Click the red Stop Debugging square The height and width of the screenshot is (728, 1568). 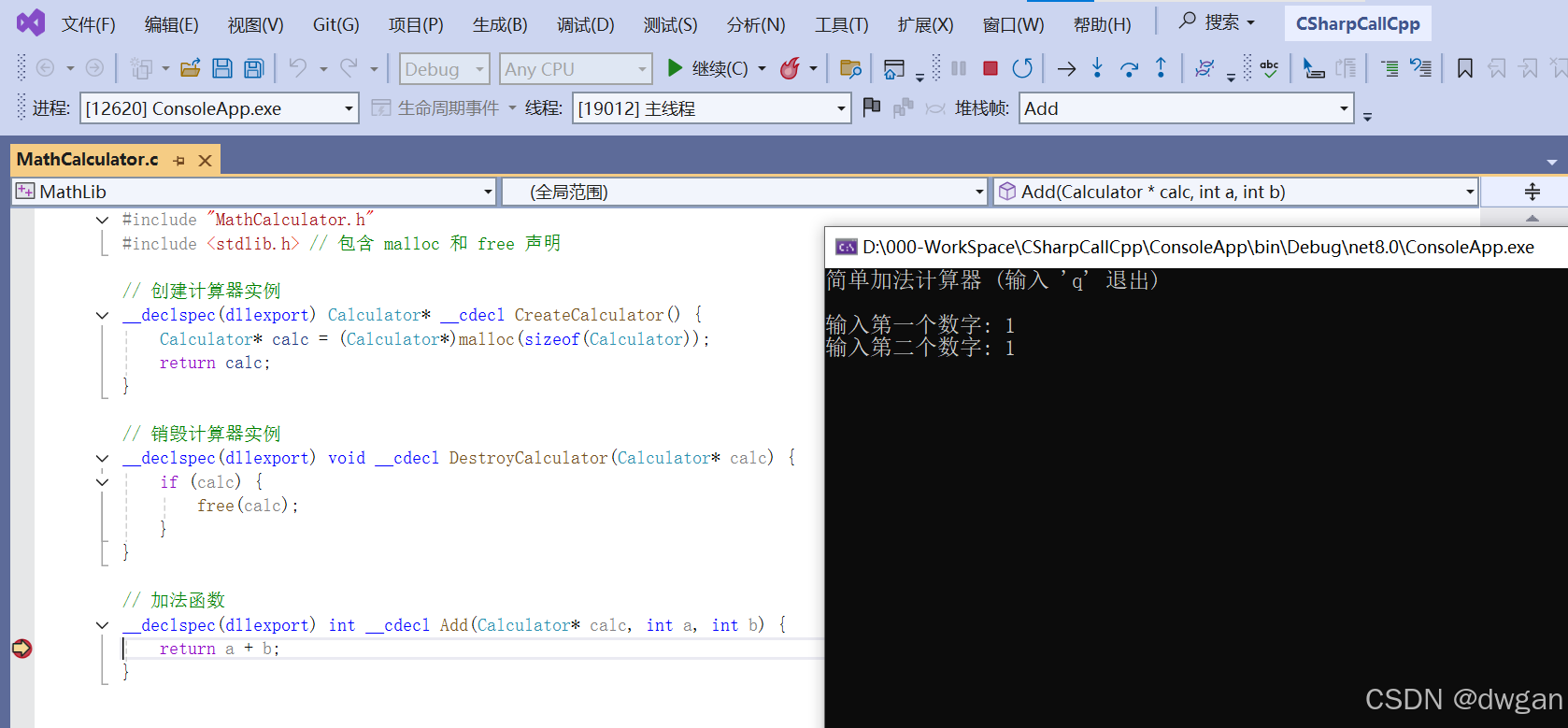(991, 68)
